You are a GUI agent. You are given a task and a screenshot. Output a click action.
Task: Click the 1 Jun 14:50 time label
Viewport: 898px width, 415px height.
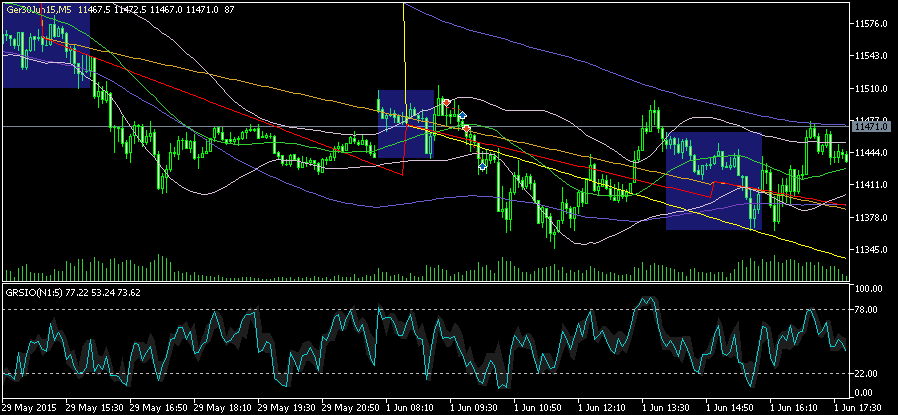pos(732,406)
